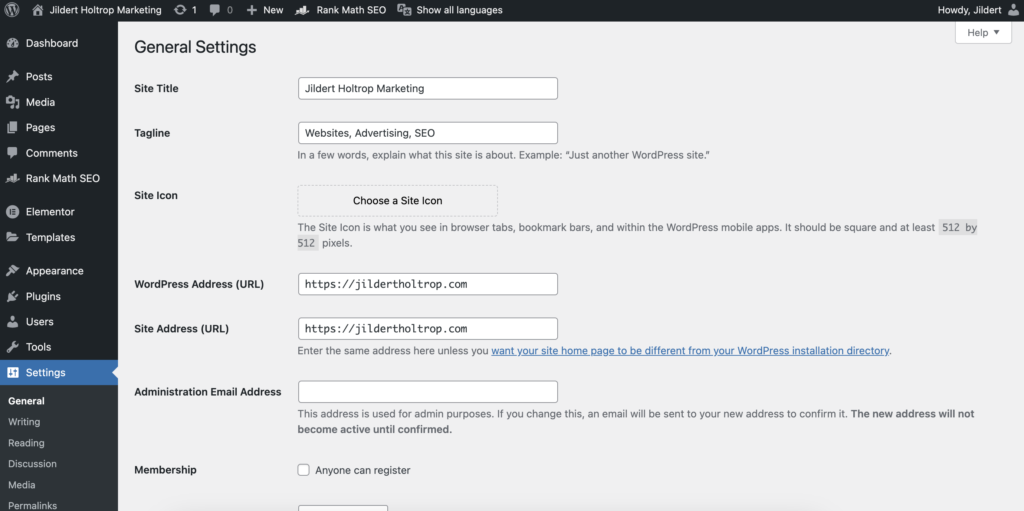This screenshot has height=511, width=1024.
Task: Open the Plugins menu
Action: [59, 296]
